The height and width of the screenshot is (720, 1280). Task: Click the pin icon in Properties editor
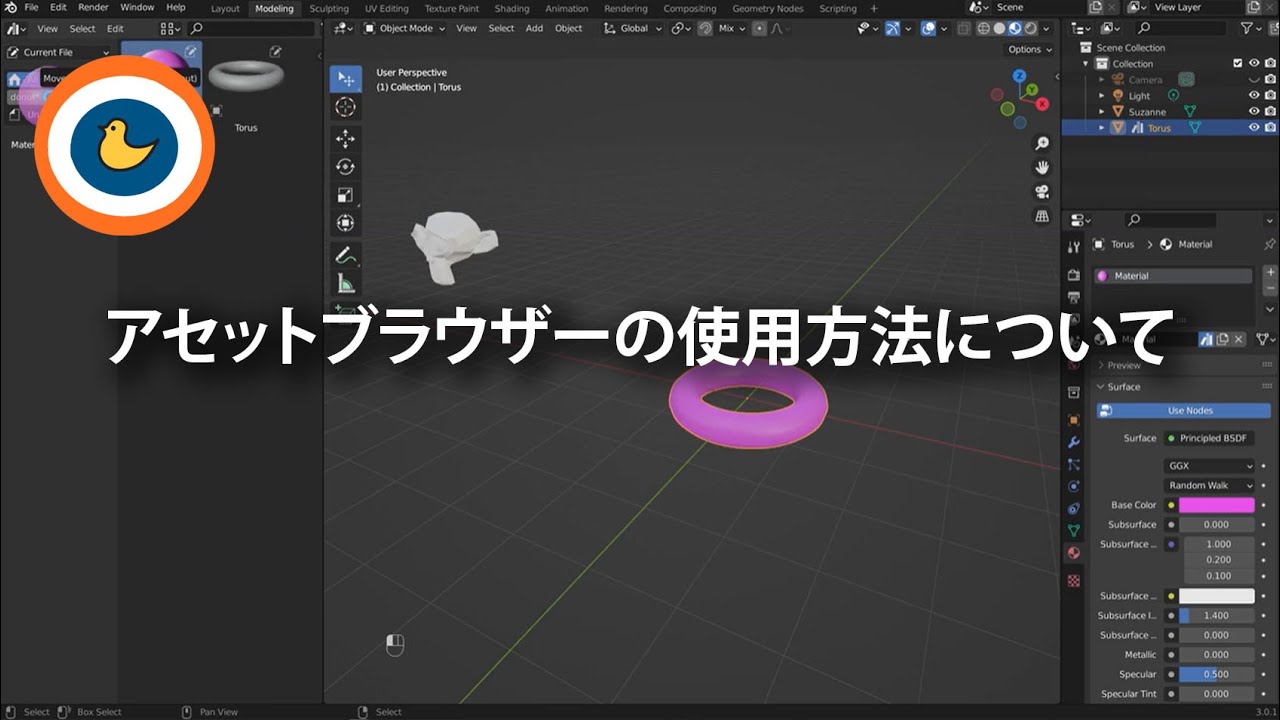[x=1269, y=244]
